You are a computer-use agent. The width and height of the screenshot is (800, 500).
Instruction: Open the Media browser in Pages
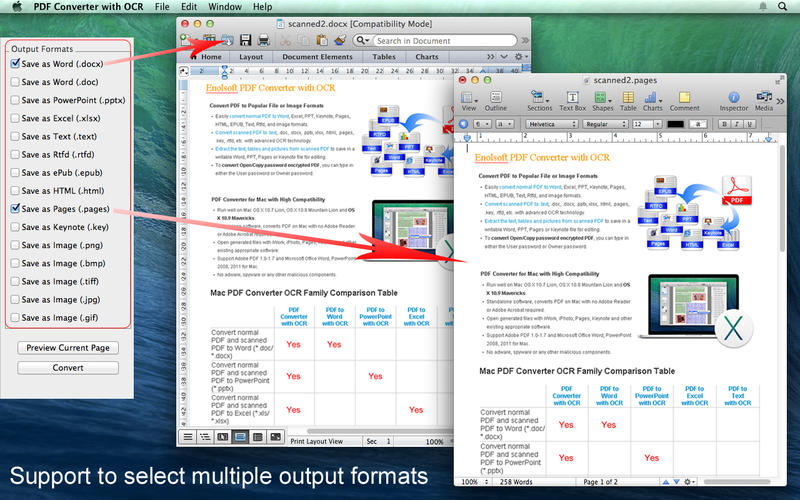click(x=764, y=101)
